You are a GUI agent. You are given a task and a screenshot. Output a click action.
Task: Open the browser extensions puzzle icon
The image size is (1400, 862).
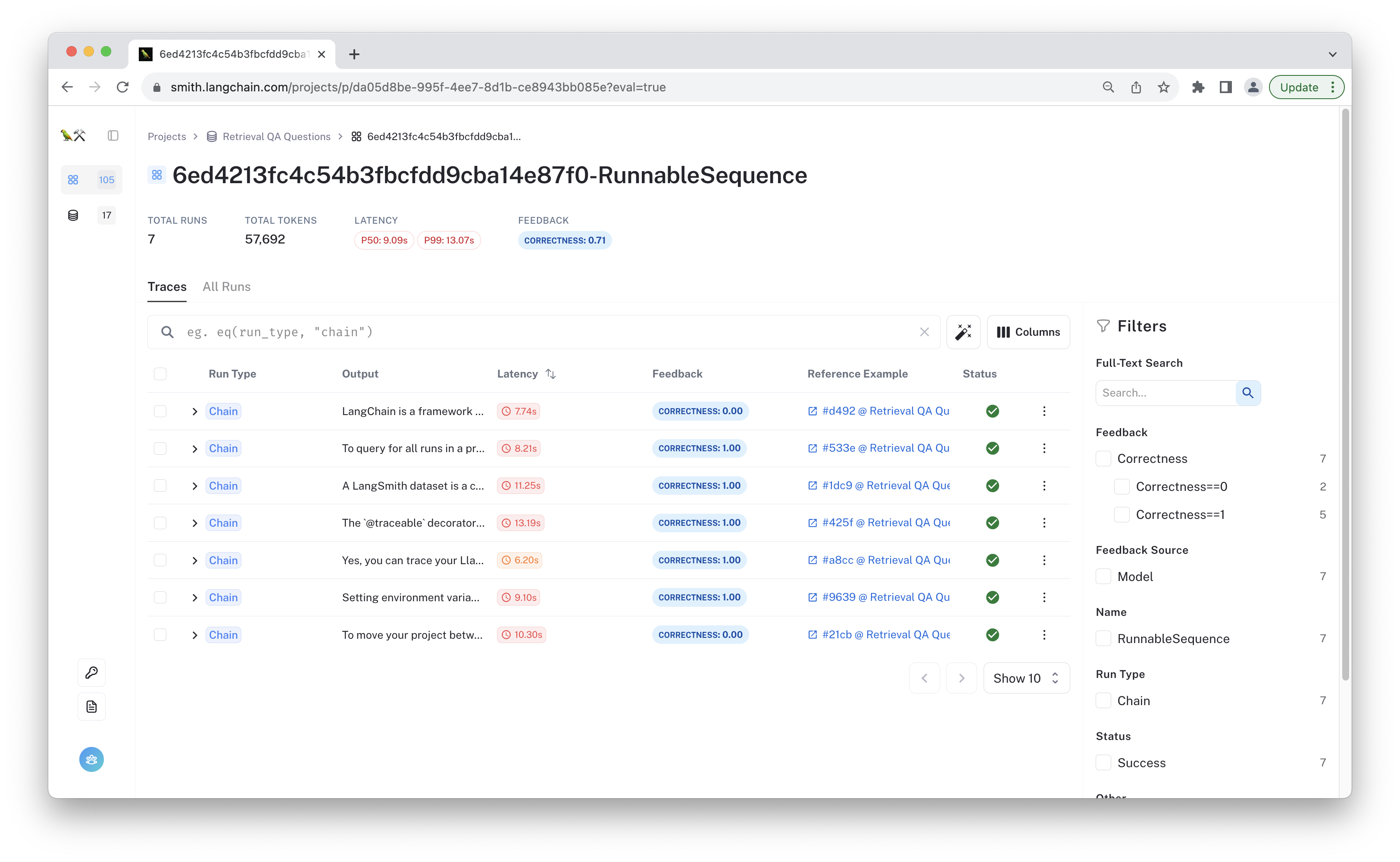pos(1198,87)
